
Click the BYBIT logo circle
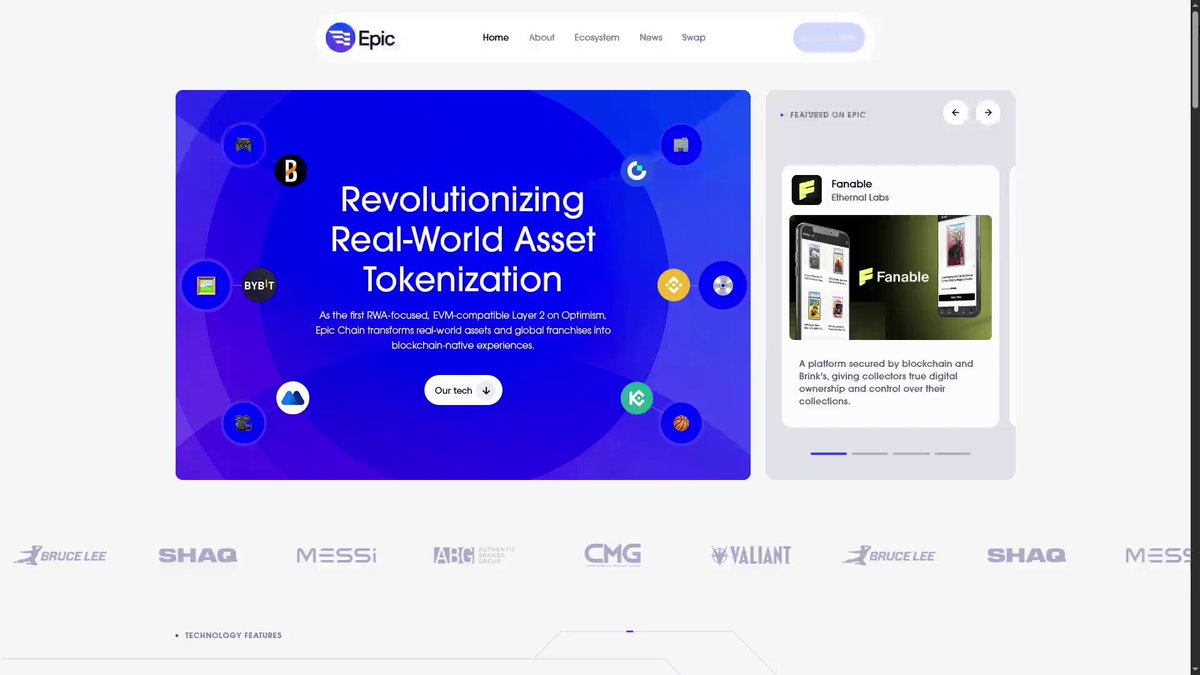point(259,286)
